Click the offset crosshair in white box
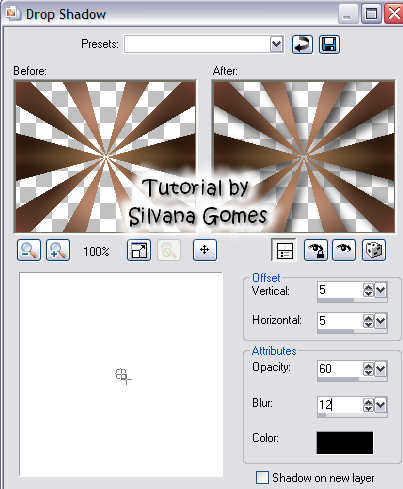Image resolution: width=403 pixels, height=489 pixels. [123, 376]
